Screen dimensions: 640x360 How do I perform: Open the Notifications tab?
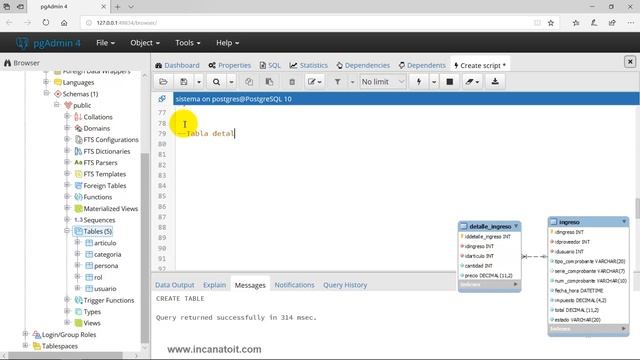[x=294, y=285]
